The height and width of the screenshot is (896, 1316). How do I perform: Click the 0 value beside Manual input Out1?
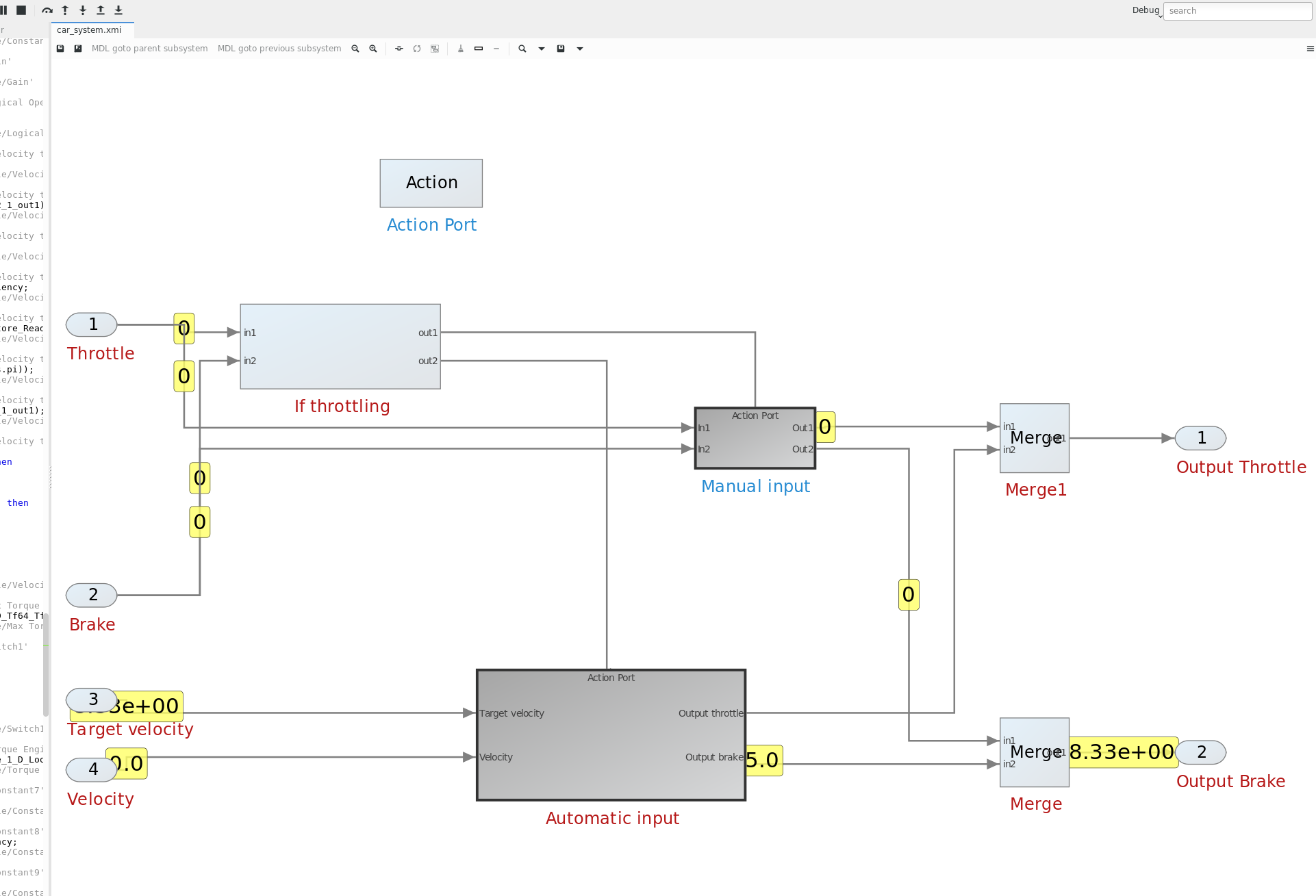click(x=825, y=427)
